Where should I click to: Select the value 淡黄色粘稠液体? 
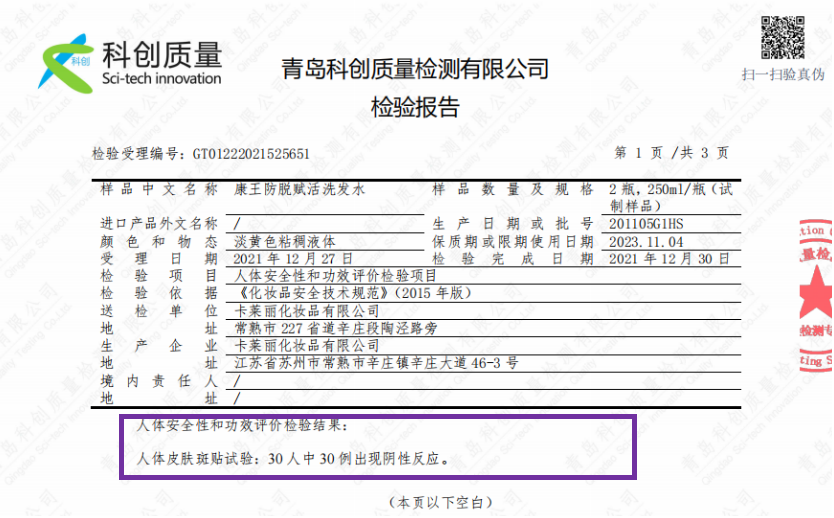[x=285, y=242]
